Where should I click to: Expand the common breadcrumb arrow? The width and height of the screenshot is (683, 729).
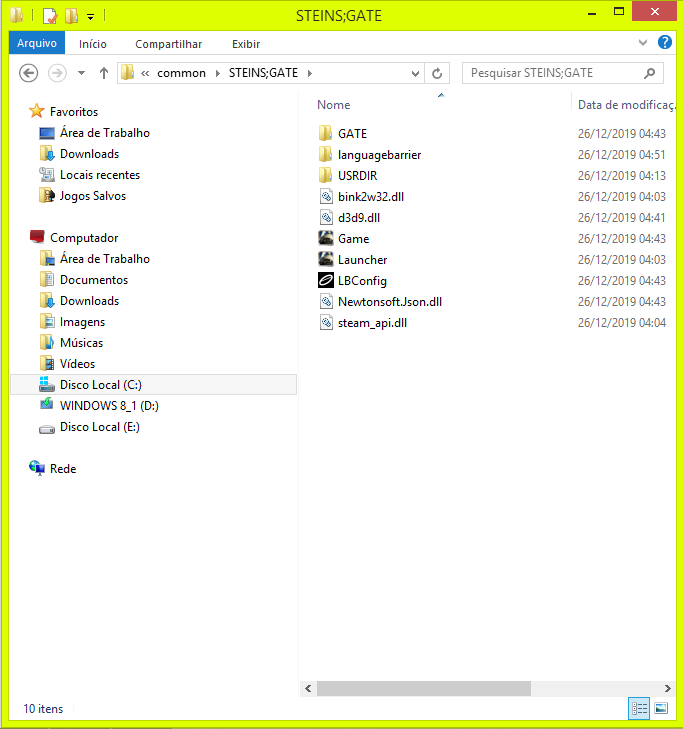[x=218, y=73]
